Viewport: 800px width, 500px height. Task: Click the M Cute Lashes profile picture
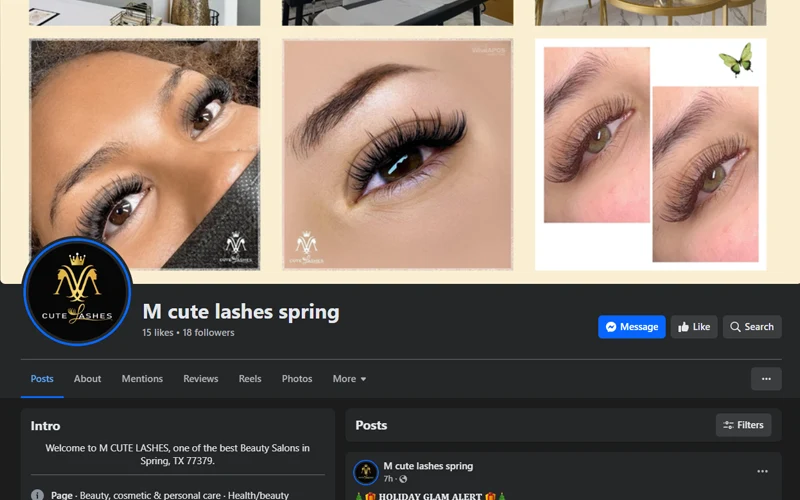click(x=77, y=292)
